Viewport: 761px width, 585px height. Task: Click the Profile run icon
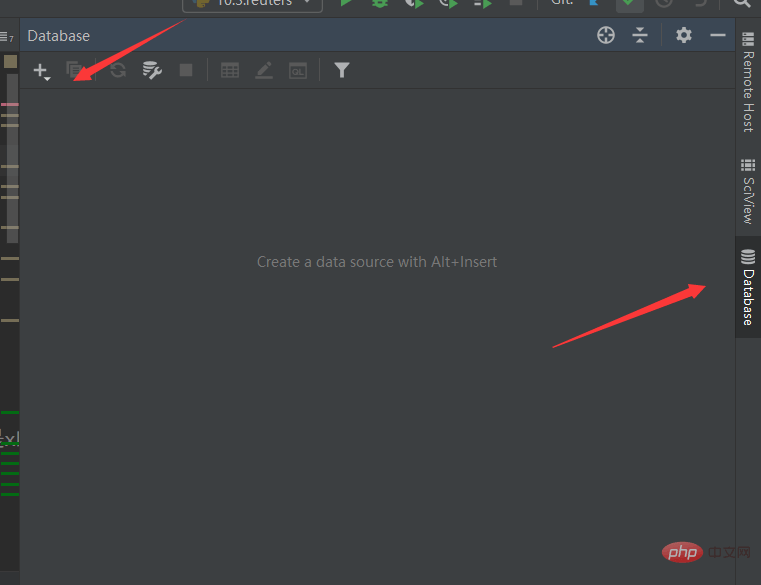448,3
